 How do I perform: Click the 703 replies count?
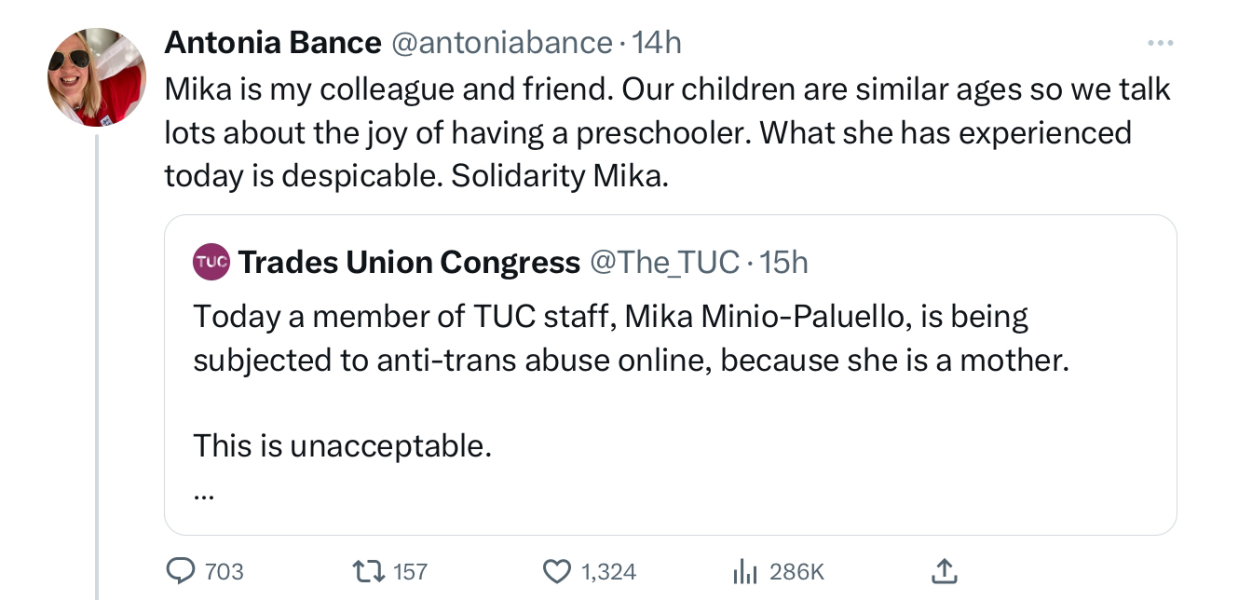click(x=223, y=572)
